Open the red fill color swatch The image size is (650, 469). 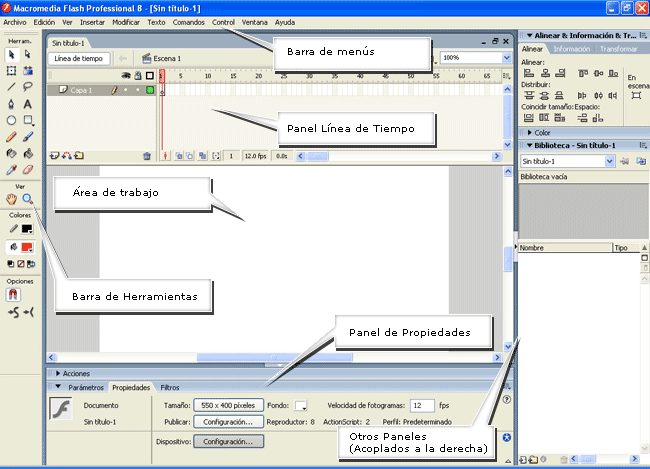pyautogui.click(x=27, y=248)
